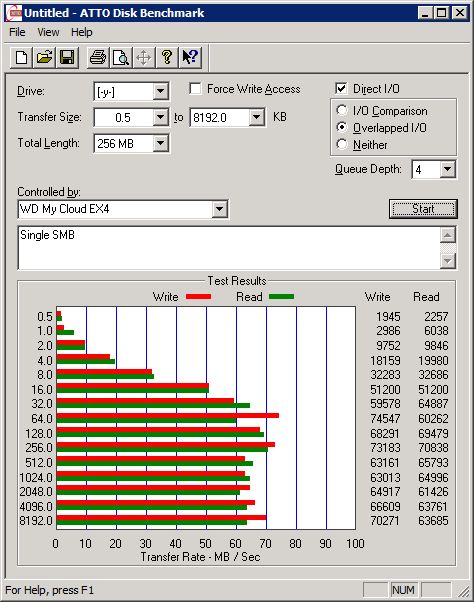Start the benchmark with the Start button
Screen dimensions: 474x602
(x=423, y=209)
